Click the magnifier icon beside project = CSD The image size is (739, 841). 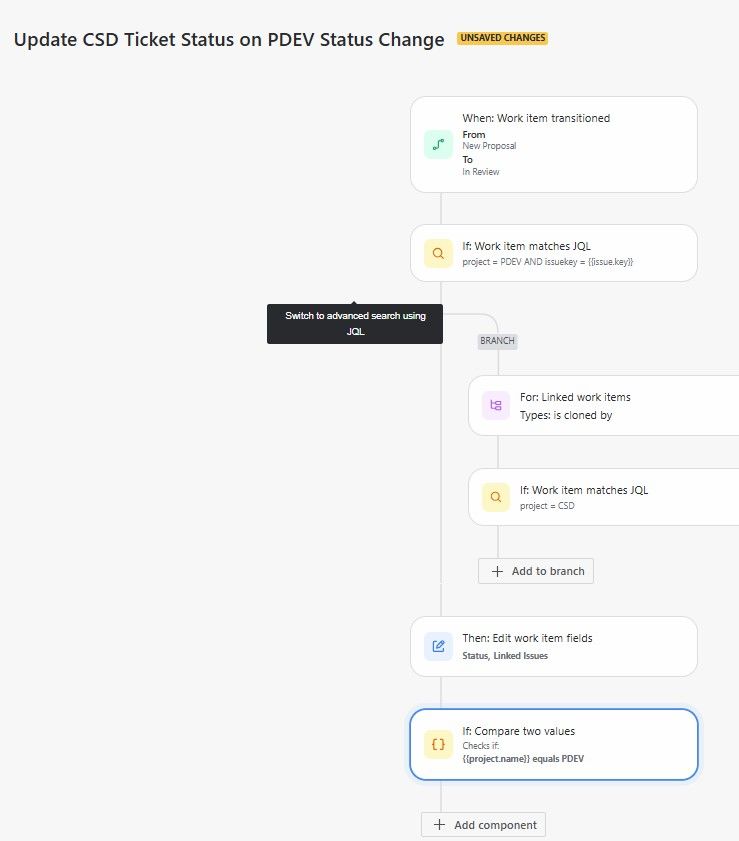coord(496,497)
